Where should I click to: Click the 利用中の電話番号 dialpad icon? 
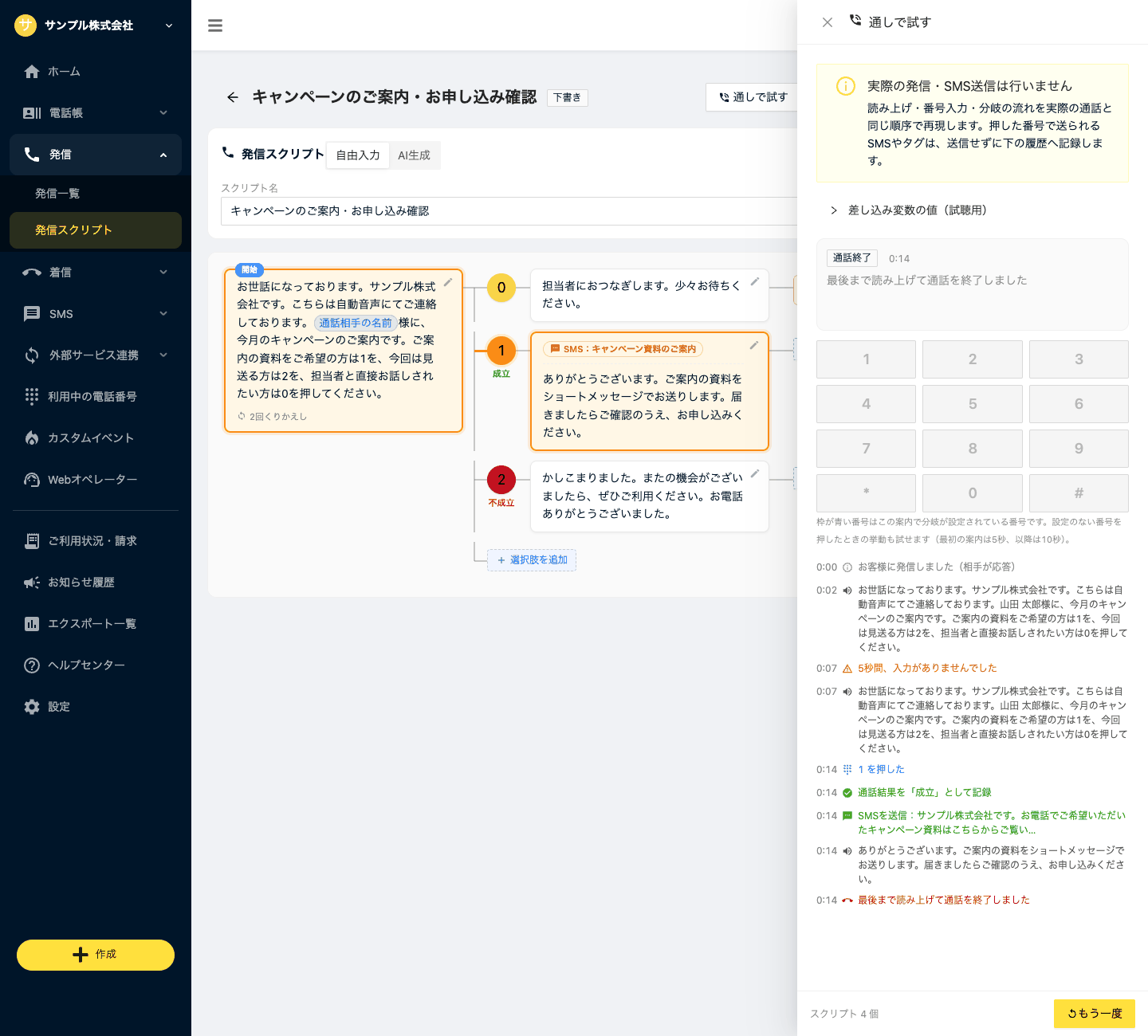(32, 396)
